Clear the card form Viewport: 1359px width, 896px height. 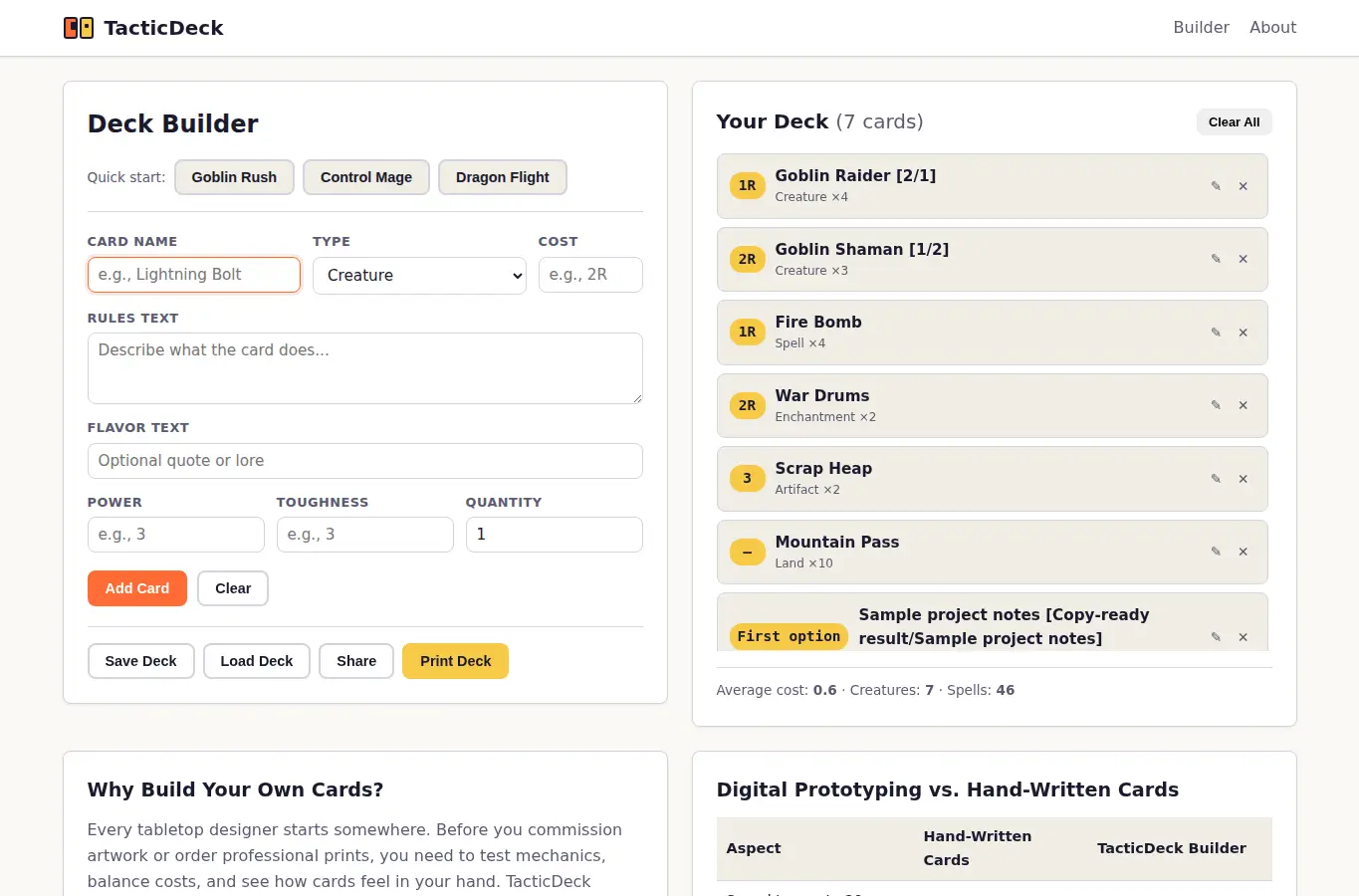233,588
